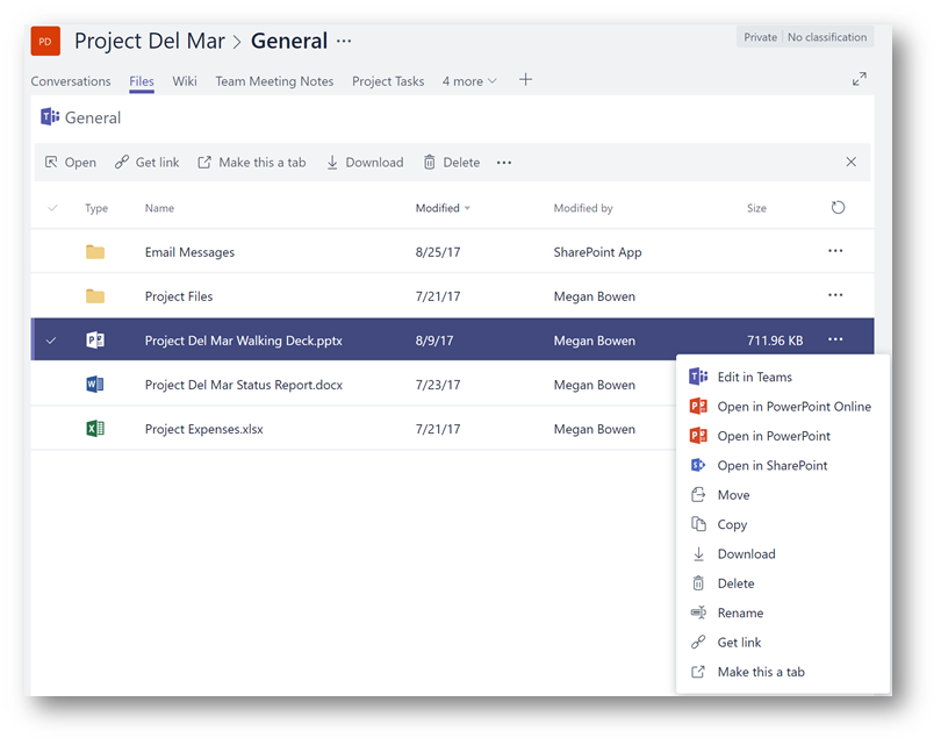The height and width of the screenshot is (745, 941).
Task: Open more options for Email Messages folder
Action: tap(835, 252)
